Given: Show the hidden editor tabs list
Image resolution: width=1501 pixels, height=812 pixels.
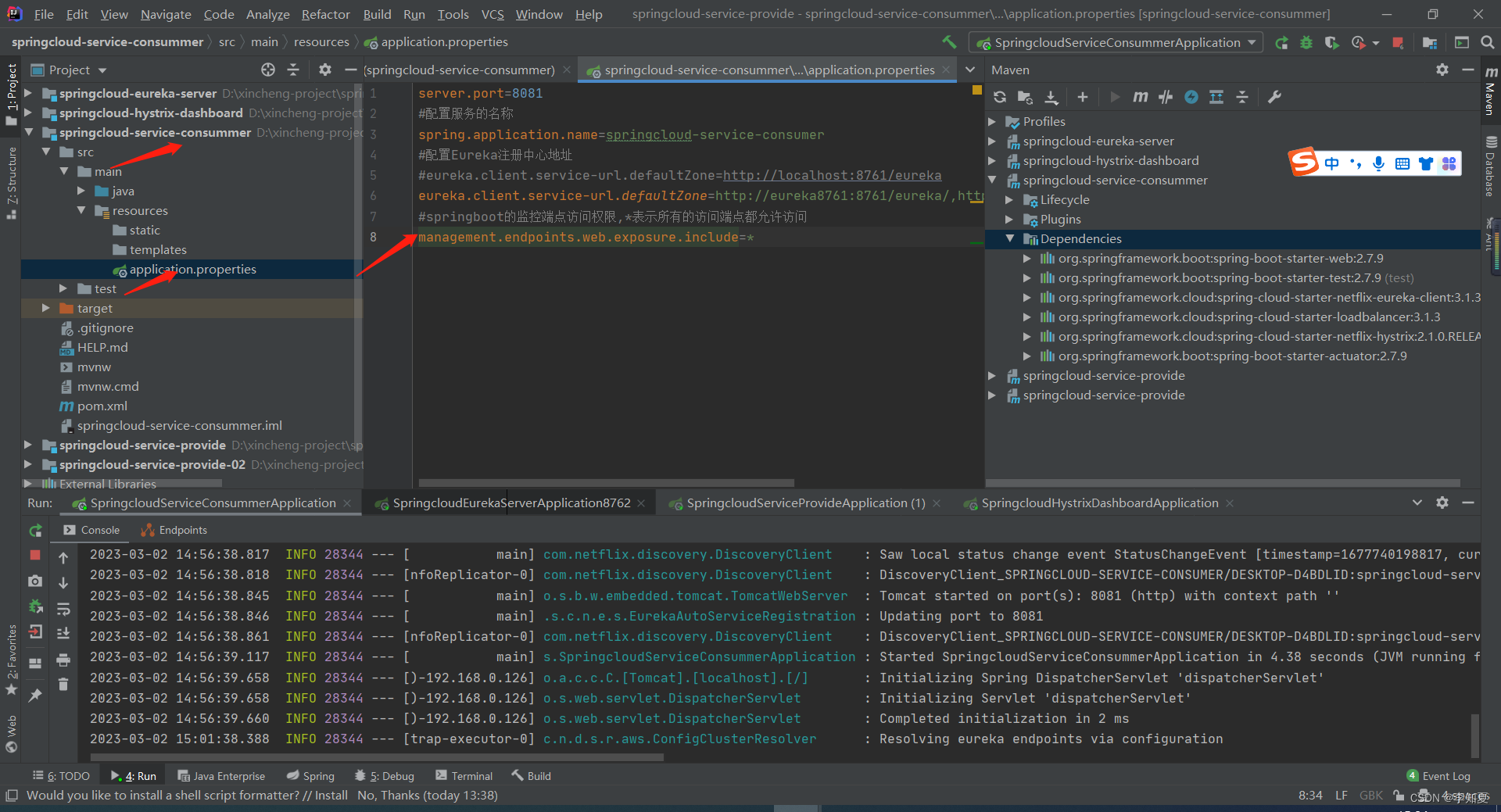Looking at the screenshot, I should (970, 70).
